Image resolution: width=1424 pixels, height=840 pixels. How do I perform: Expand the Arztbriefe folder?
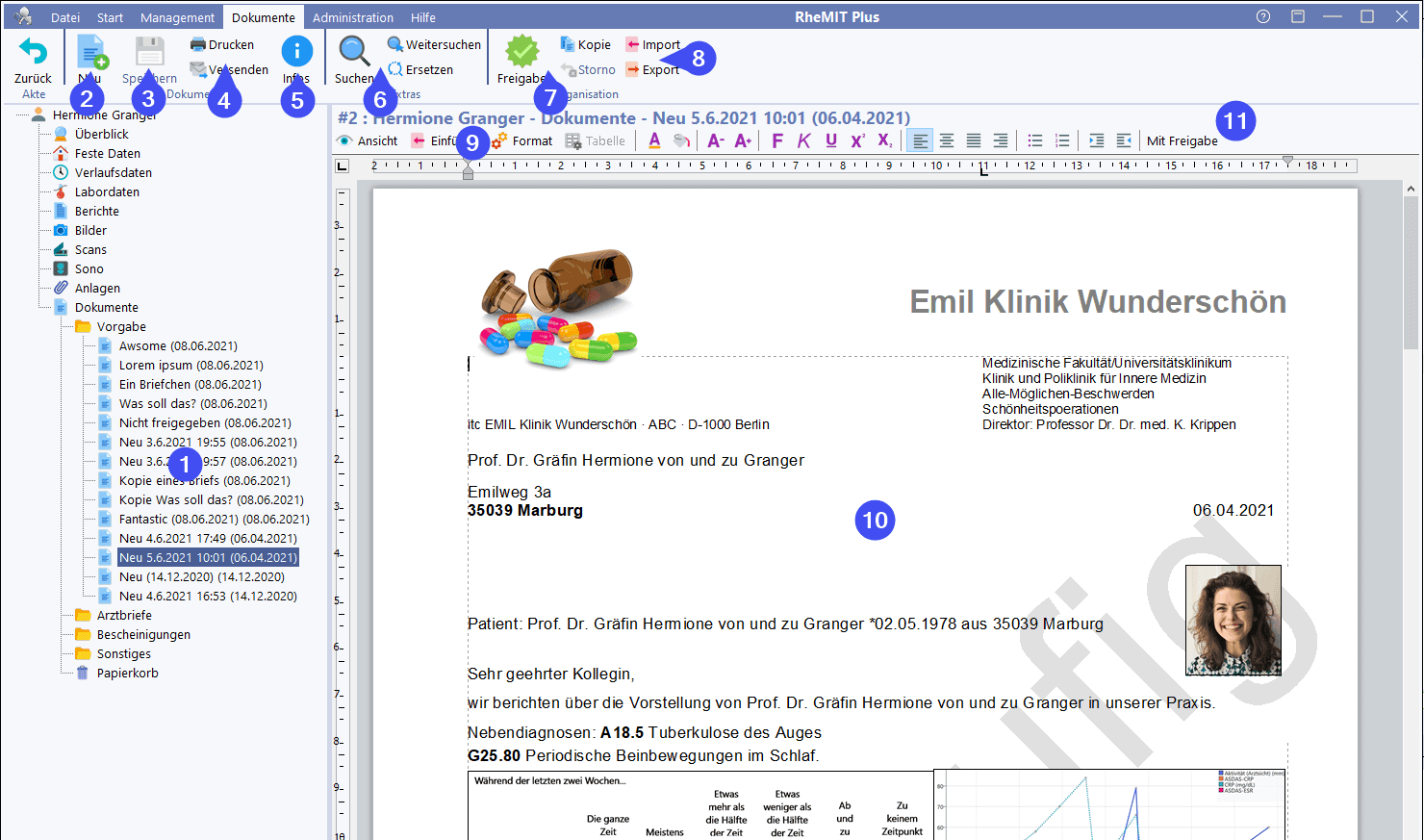(x=124, y=616)
